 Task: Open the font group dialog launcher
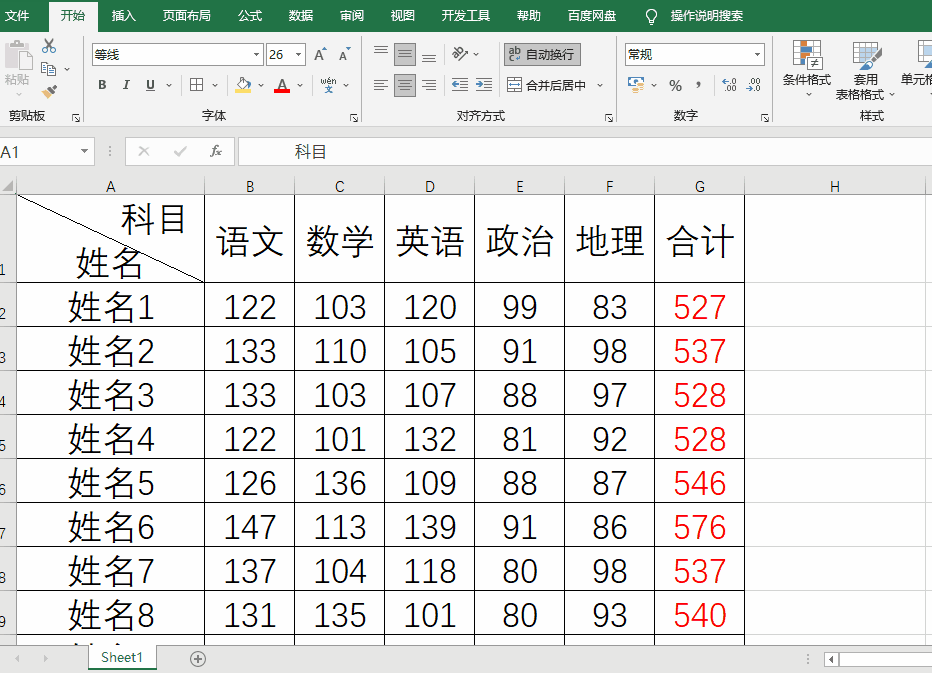click(354, 118)
